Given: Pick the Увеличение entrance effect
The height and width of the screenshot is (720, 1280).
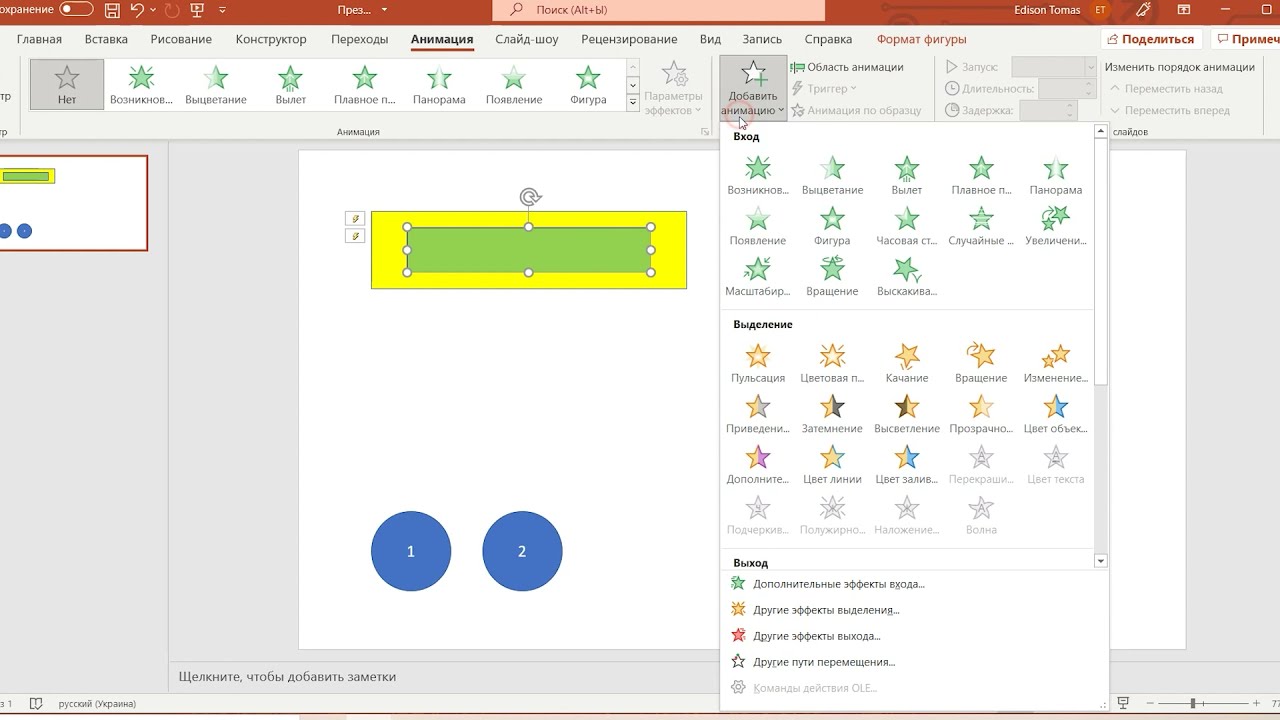Looking at the screenshot, I should (x=1056, y=226).
